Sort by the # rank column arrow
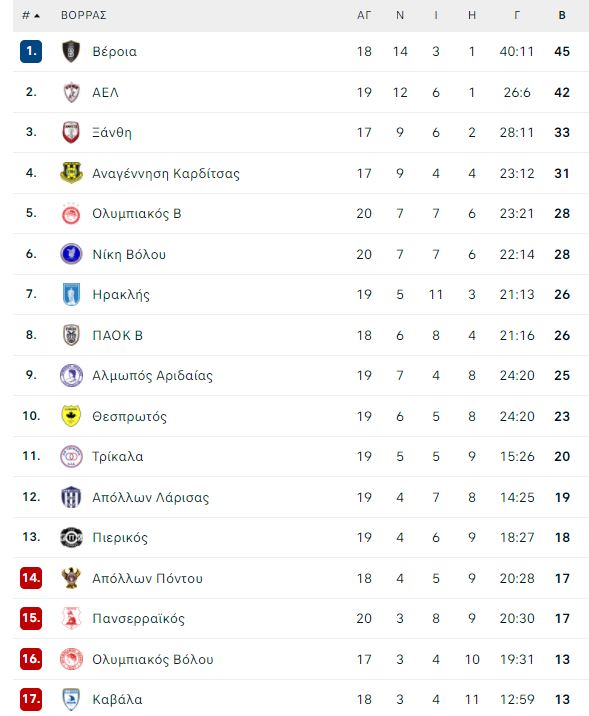Image resolution: width=589 pixels, height=716 pixels. tap(31, 15)
